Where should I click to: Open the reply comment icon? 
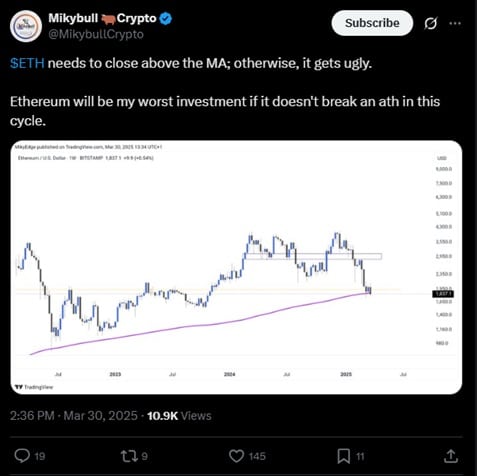tap(22, 456)
